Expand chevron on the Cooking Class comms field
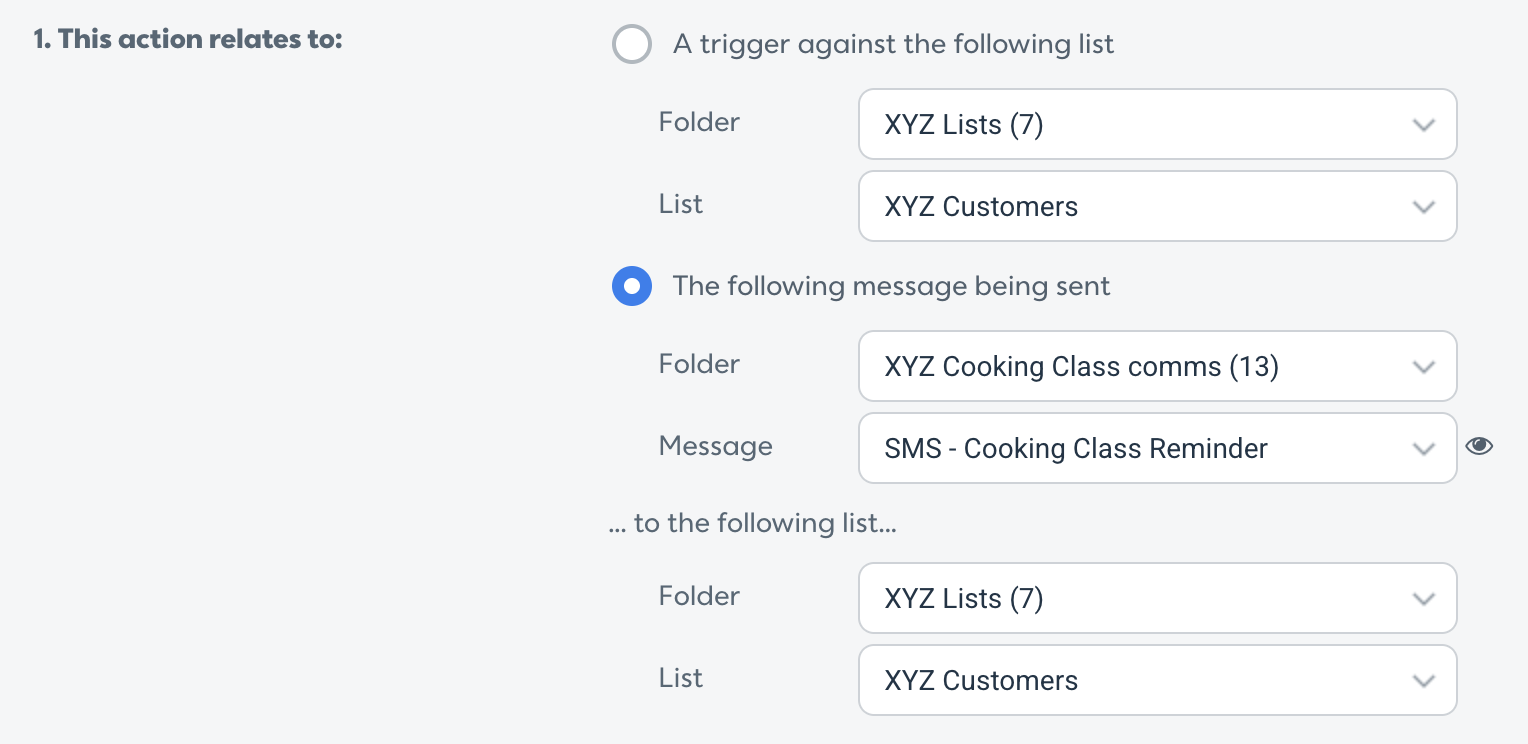The height and width of the screenshot is (744, 1528). (1423, 367)
